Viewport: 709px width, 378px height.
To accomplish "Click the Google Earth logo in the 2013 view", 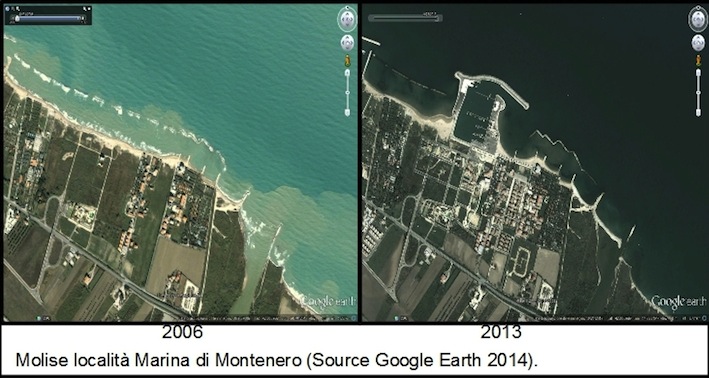I will (678, 302).
